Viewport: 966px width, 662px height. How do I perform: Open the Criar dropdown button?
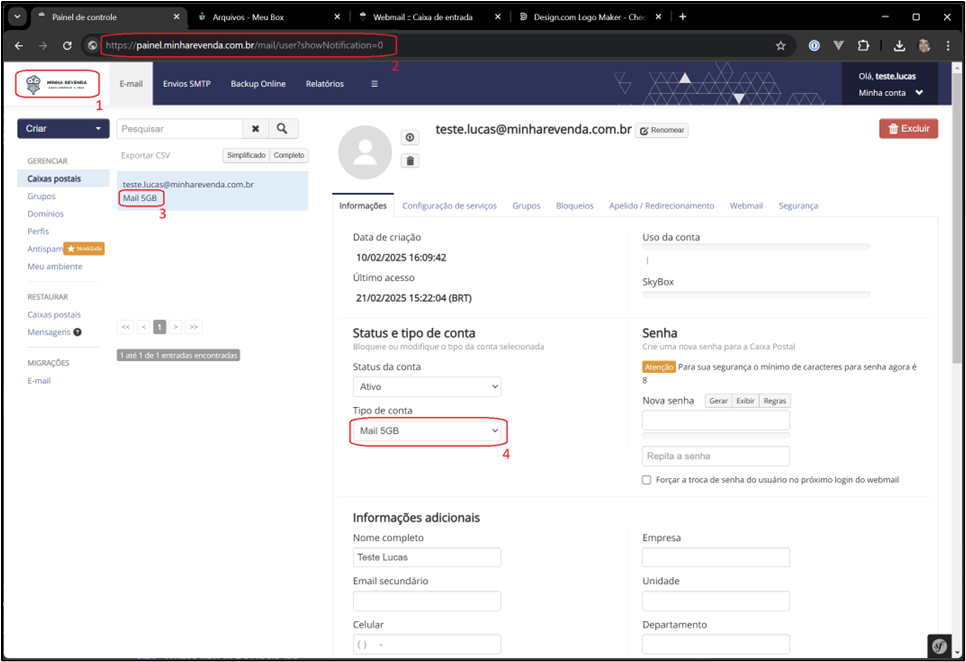tap(63, 129)
